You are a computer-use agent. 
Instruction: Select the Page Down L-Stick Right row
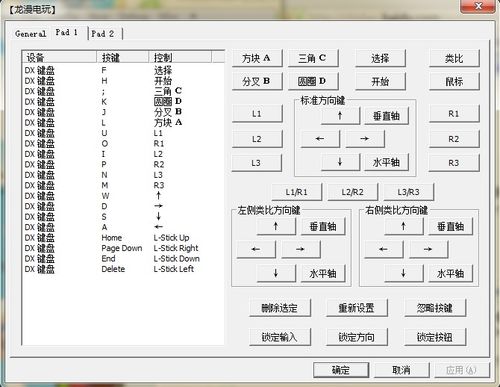point(123,248)
